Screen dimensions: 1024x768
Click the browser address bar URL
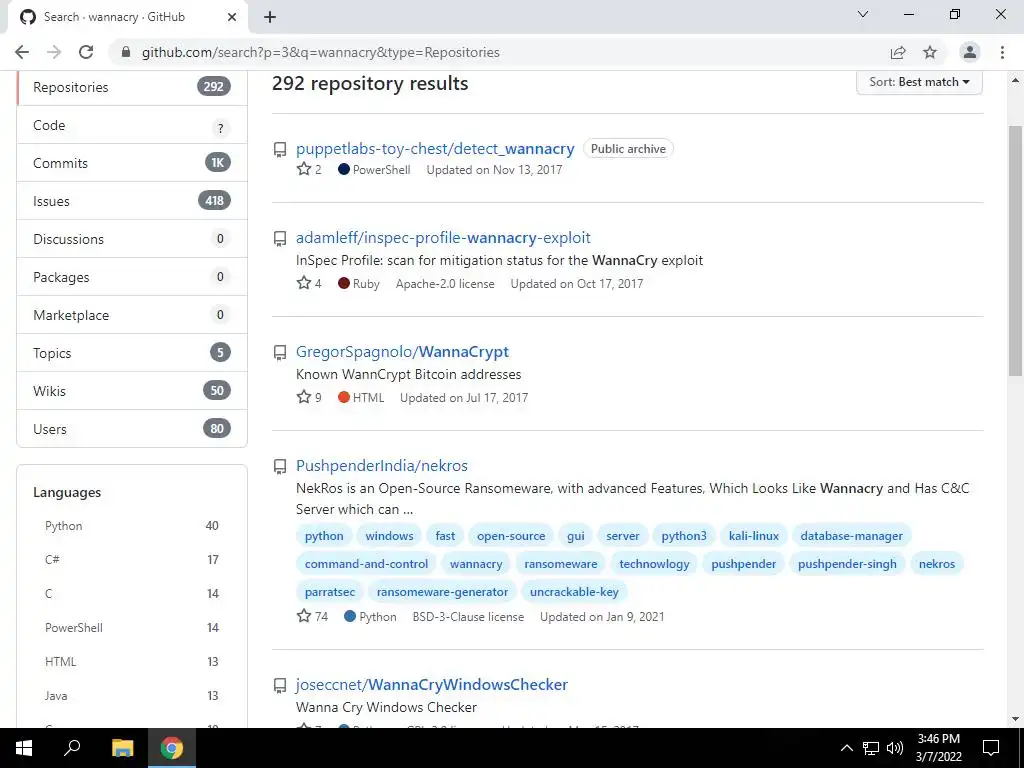[321, 52]
